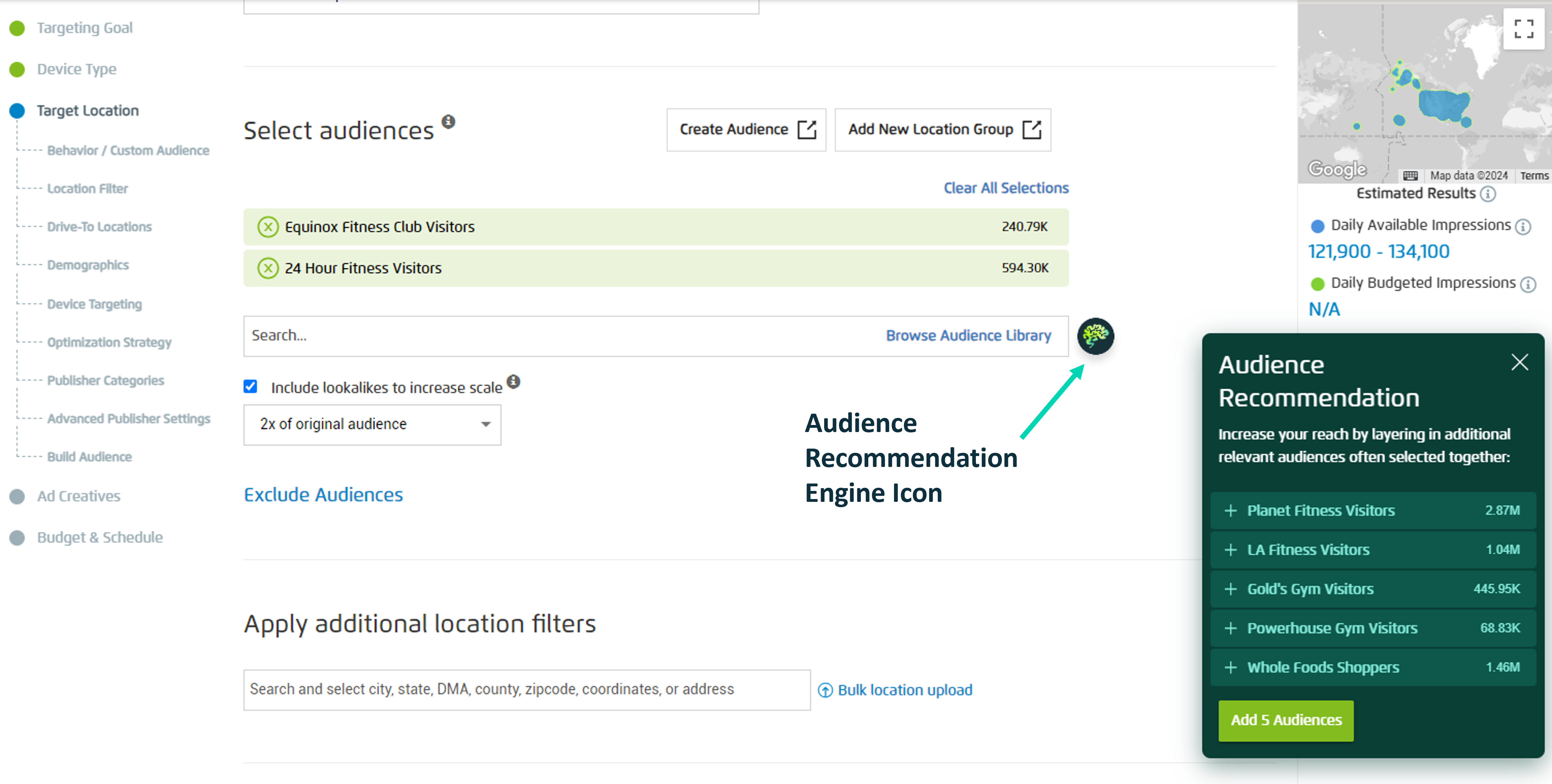1552x784 pixels.
Task: Open the 2x of original audience dropdown
Action: (372, 425)
